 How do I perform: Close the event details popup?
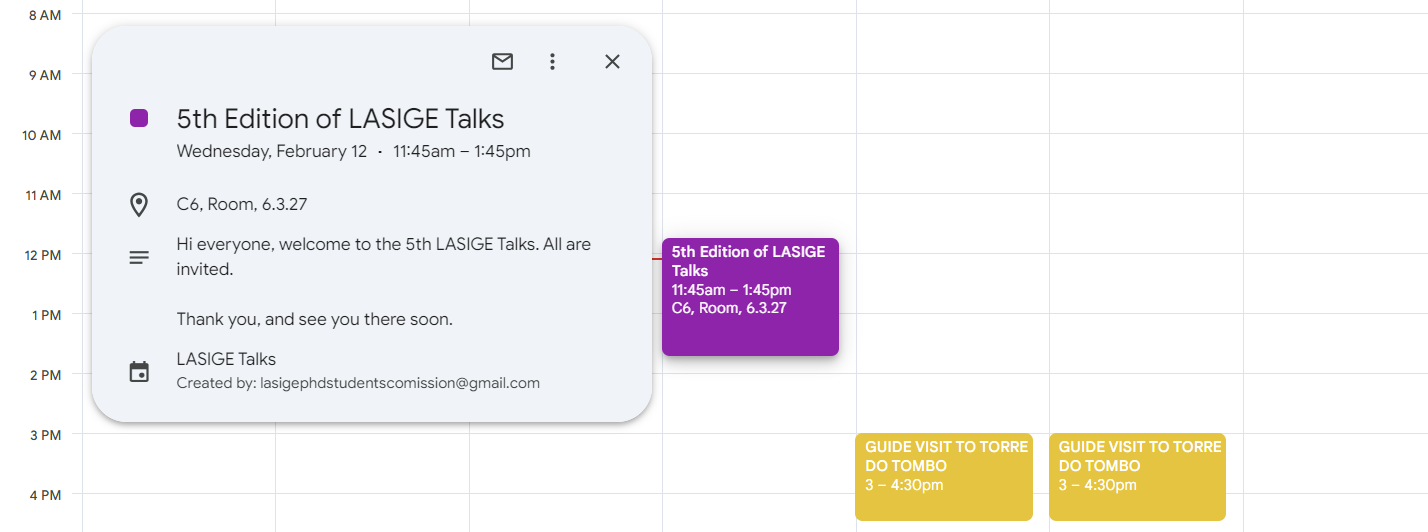pyautogui.click(x=612, y=62)
